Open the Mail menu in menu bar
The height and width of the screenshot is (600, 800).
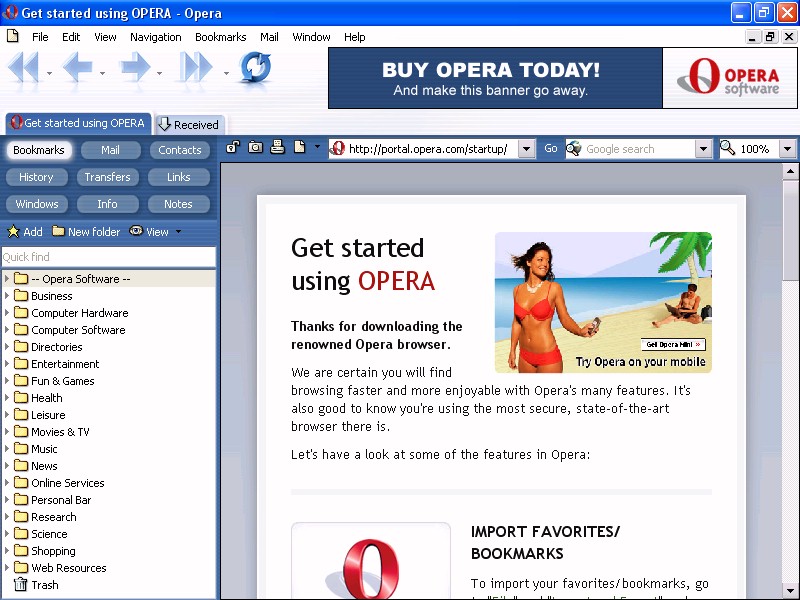pos(269,37)
